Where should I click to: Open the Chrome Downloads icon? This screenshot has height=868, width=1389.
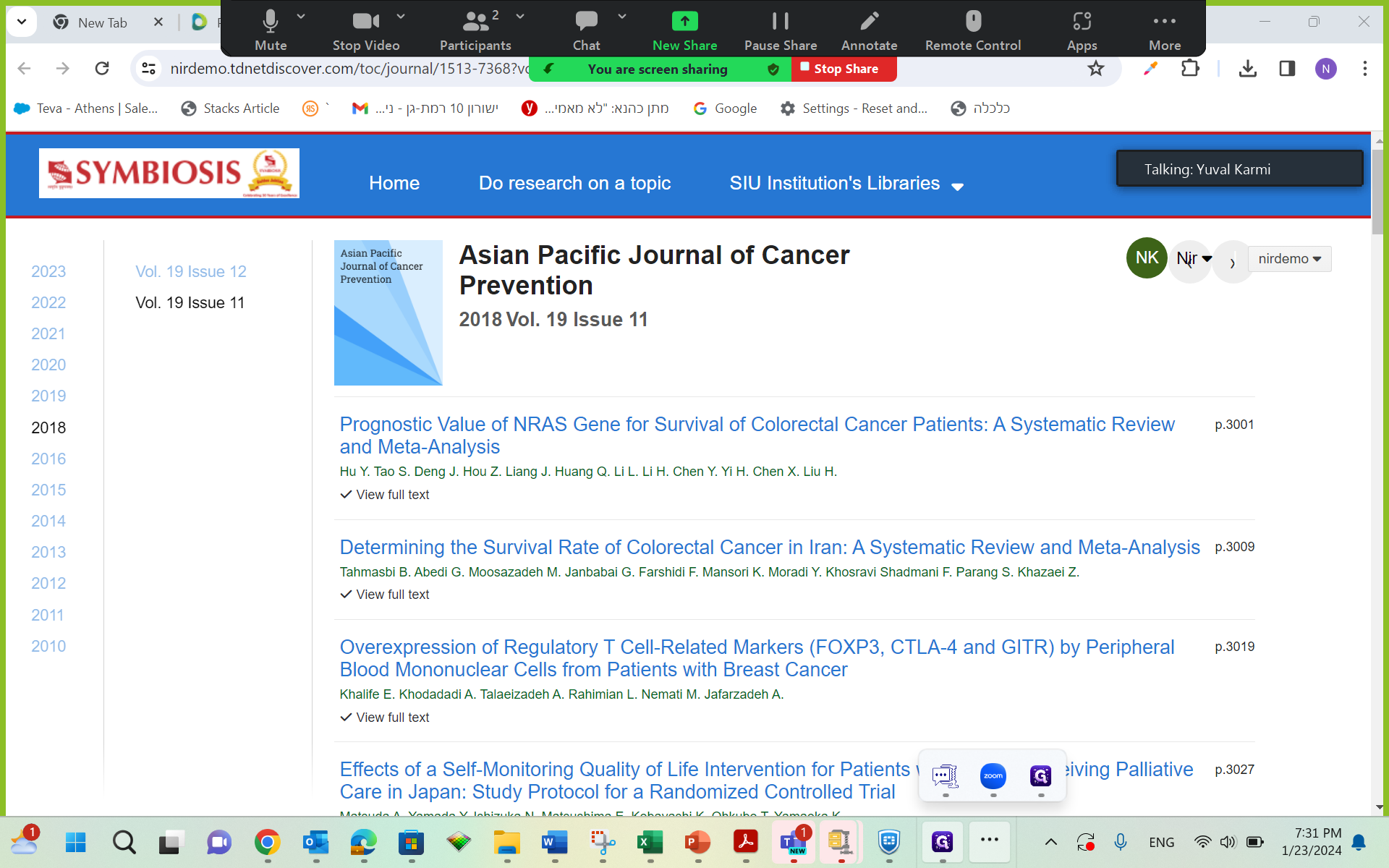point(1247,69)
